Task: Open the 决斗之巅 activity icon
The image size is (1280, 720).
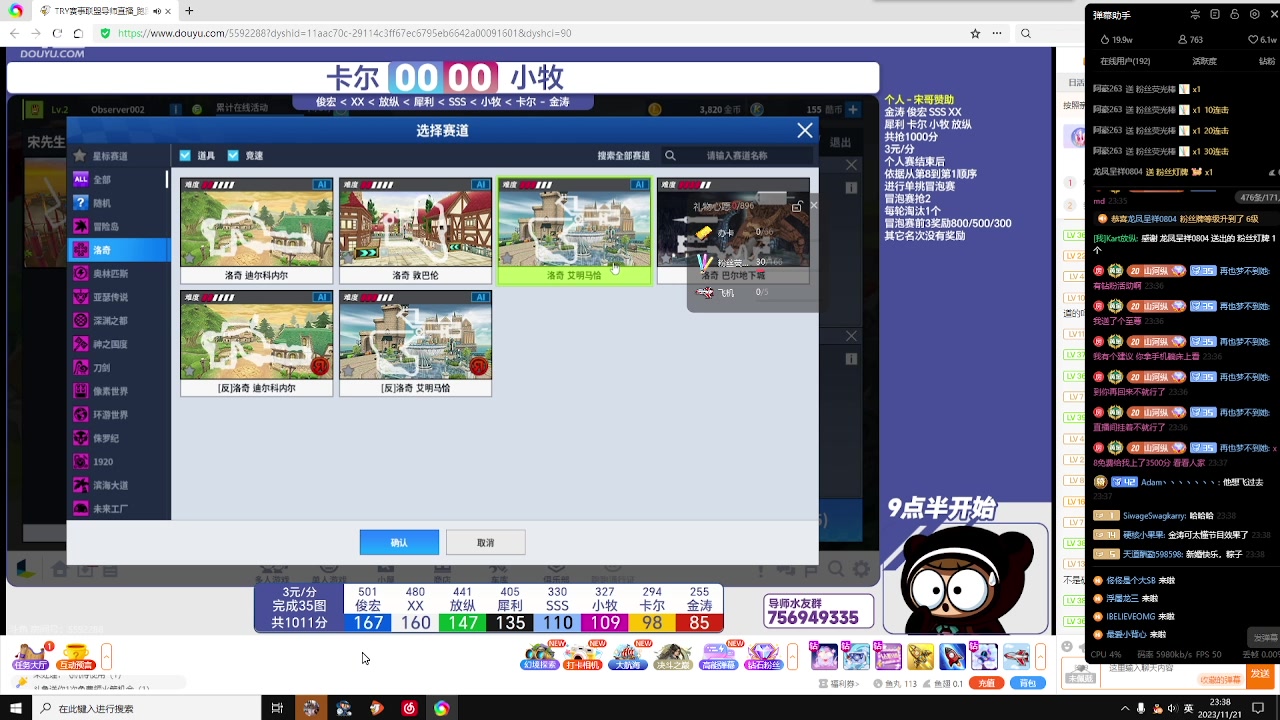Action: 673,656
